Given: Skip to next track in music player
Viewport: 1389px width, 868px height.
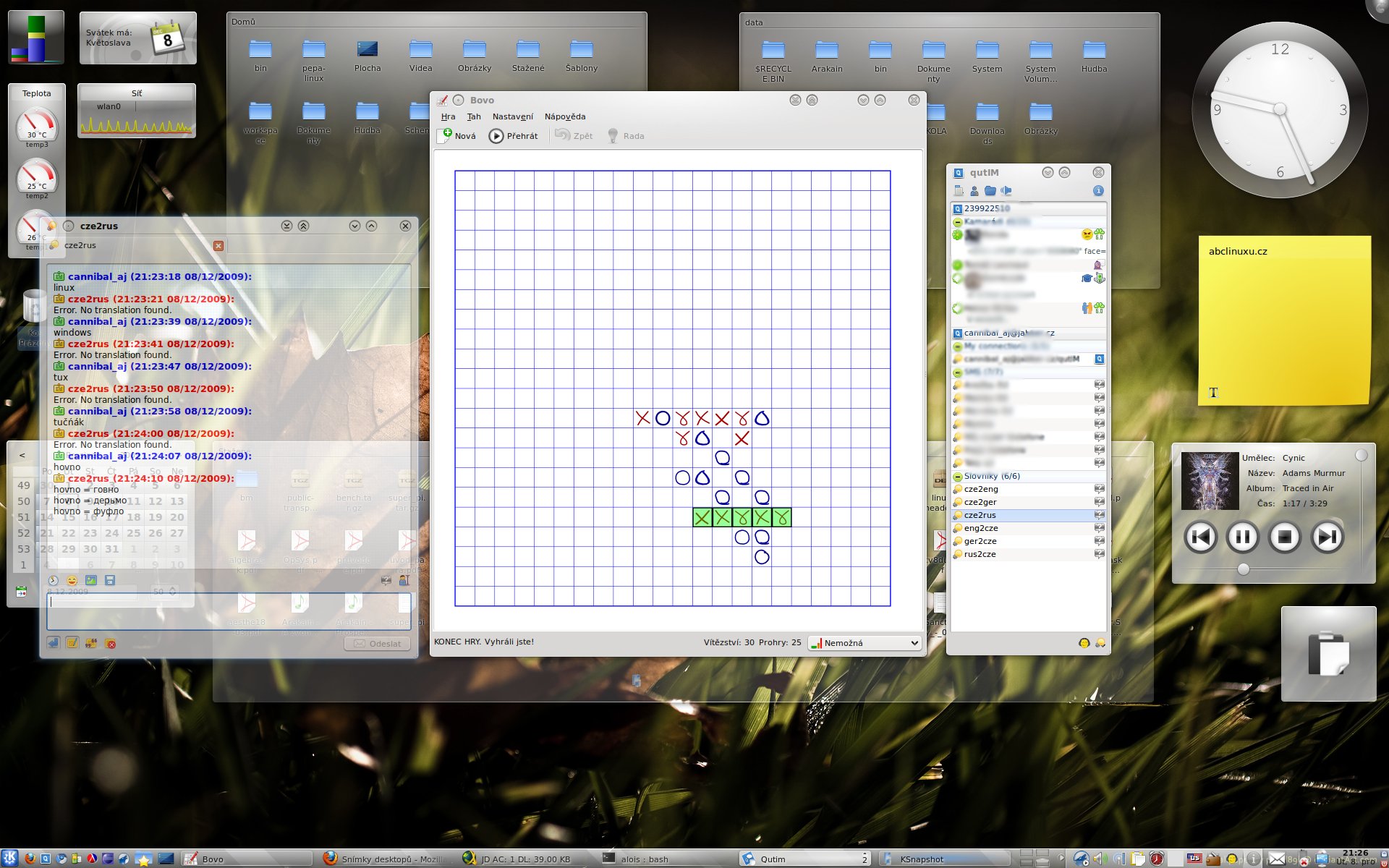Looking at the screenshot, I should pyautogui.click(x=1328, y=537).
